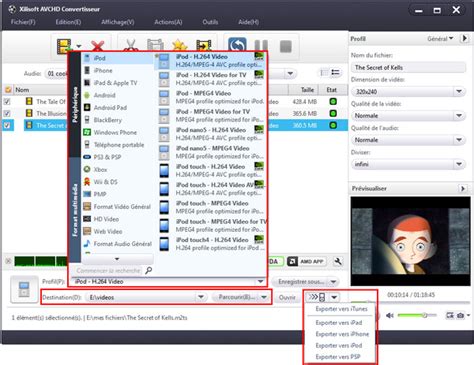
Task: Click the filmstrip arrow icon in toolbar
Action: point(204,45)
